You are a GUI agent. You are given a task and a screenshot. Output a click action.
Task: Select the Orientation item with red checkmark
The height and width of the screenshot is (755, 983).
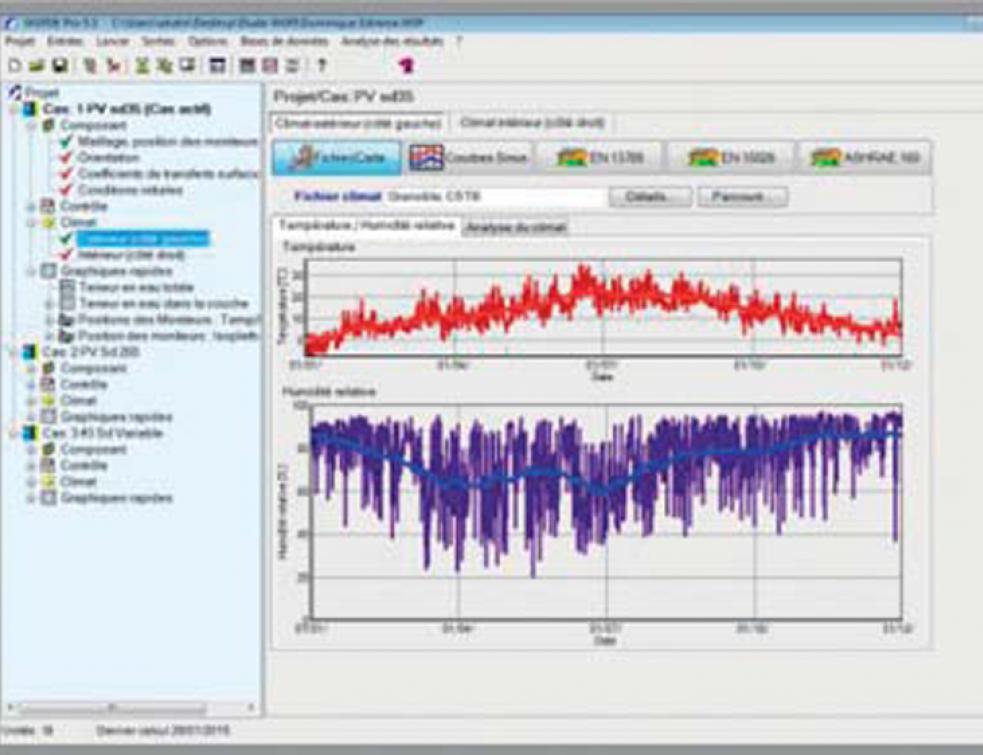(110, 158)
